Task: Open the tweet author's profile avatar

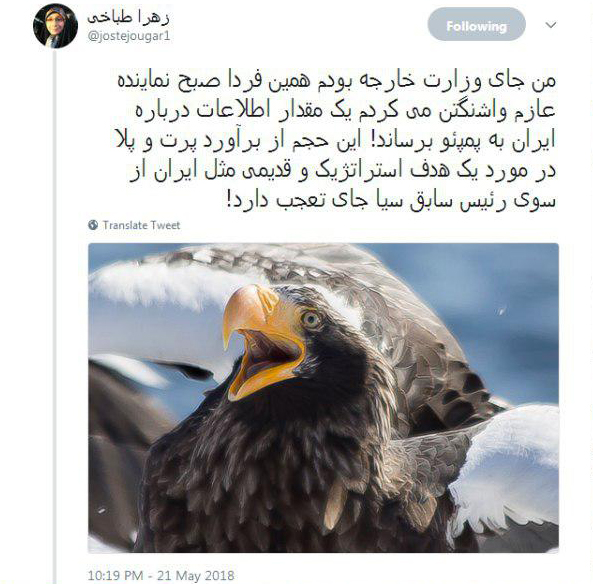Action: tap(56, 26)
